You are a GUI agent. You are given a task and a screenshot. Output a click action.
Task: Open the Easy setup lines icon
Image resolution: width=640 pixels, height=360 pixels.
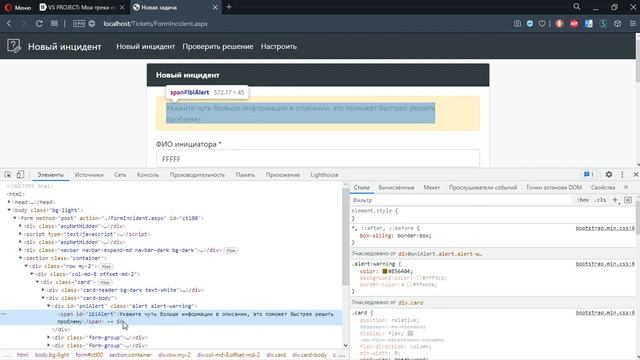pos(632,24)
